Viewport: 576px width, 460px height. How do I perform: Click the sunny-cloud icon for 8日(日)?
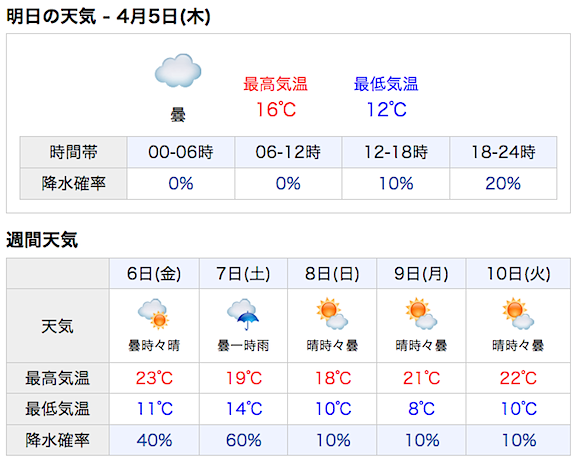coord(332,314)
